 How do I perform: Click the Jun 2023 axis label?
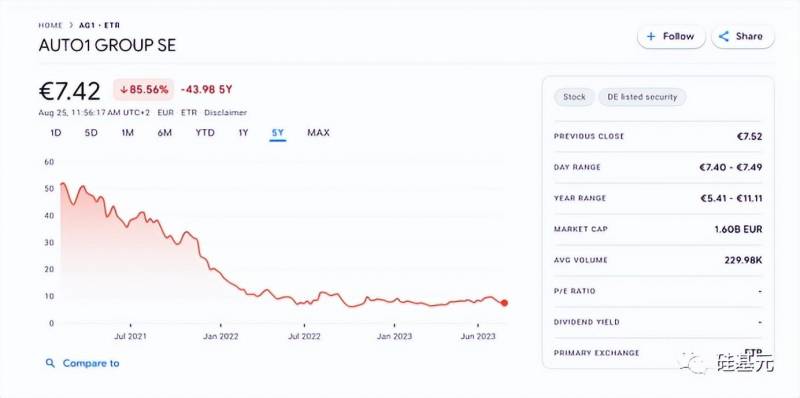[478, 336]
